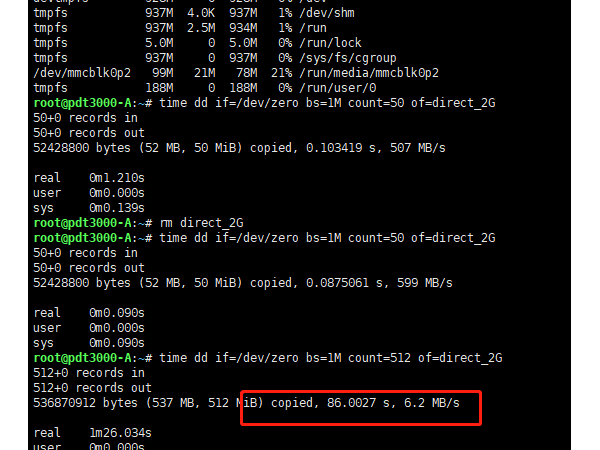
Task: Click the dd command with count=512
Action: (330, 358)
